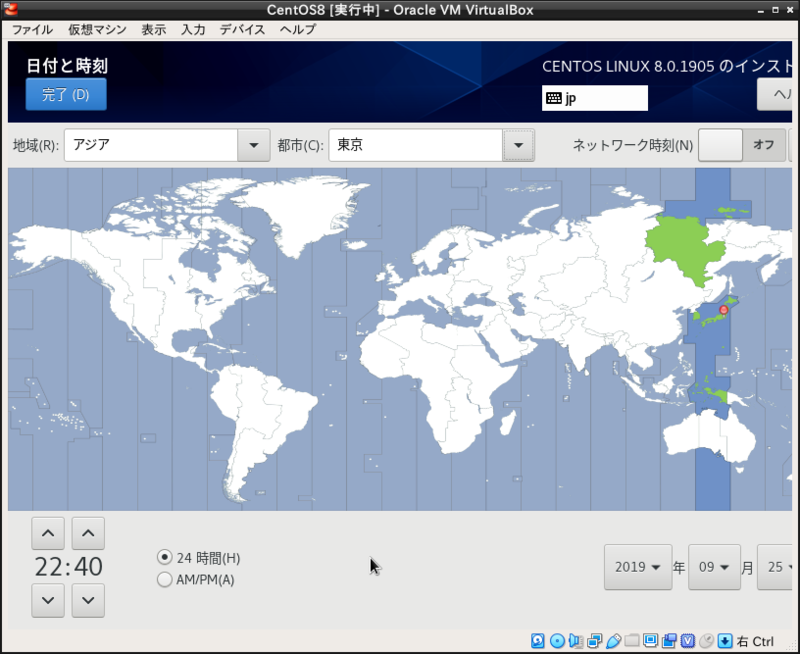Screen dimensions: 800x654
Task: Click Africa on the timezone map
Action: pyautogui.click(x=439, y=378)
